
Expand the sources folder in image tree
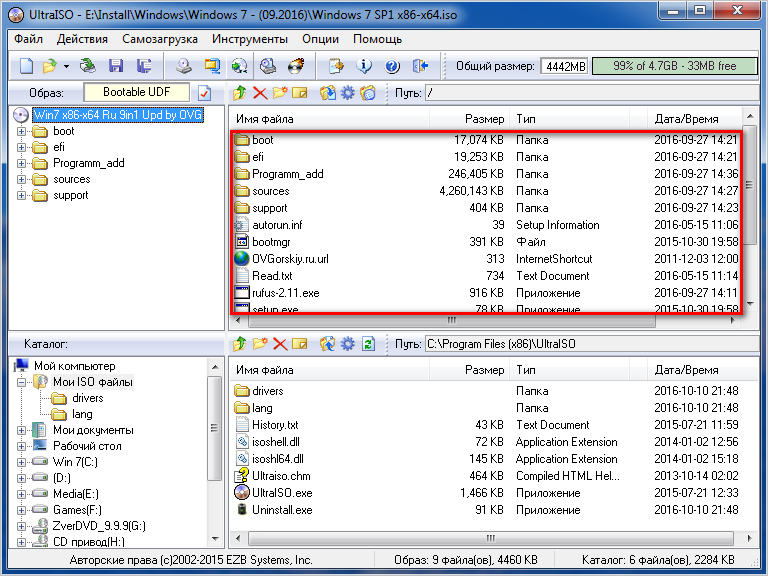[21, 179]
